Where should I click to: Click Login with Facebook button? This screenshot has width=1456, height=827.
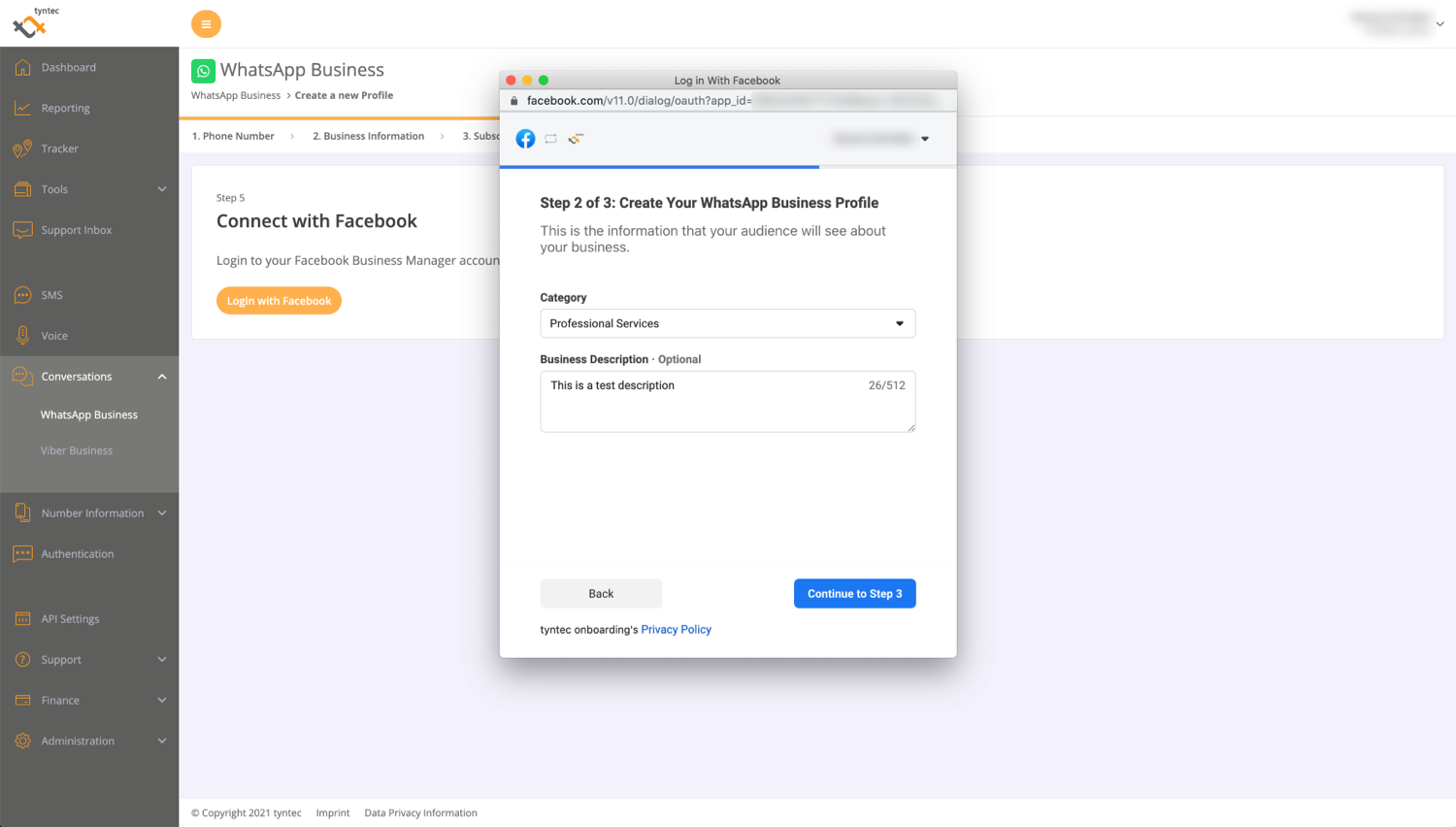pos(279,301)
